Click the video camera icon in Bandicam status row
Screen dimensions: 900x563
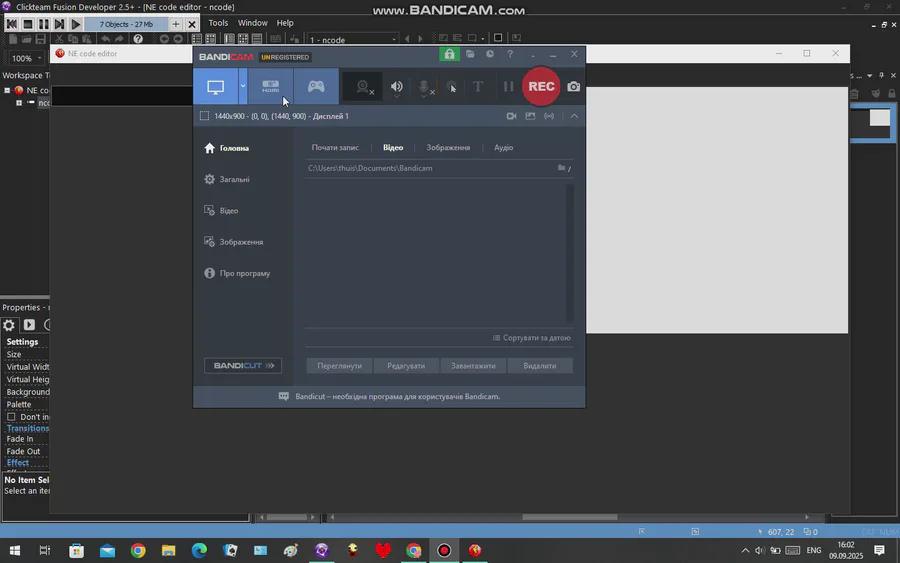(x=511, y=116)
